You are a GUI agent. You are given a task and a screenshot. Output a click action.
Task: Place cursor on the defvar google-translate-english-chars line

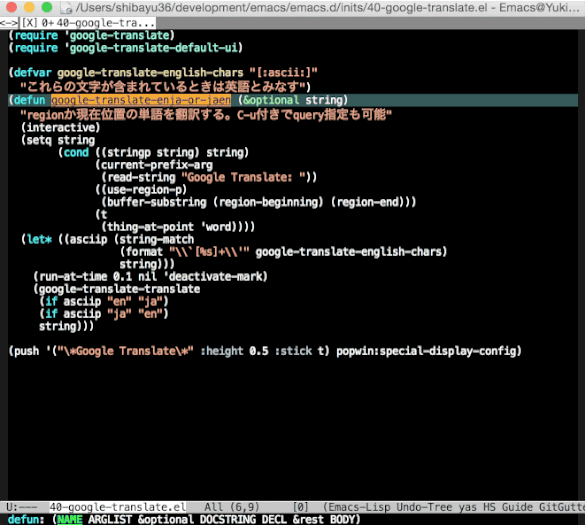click(163, 72)
